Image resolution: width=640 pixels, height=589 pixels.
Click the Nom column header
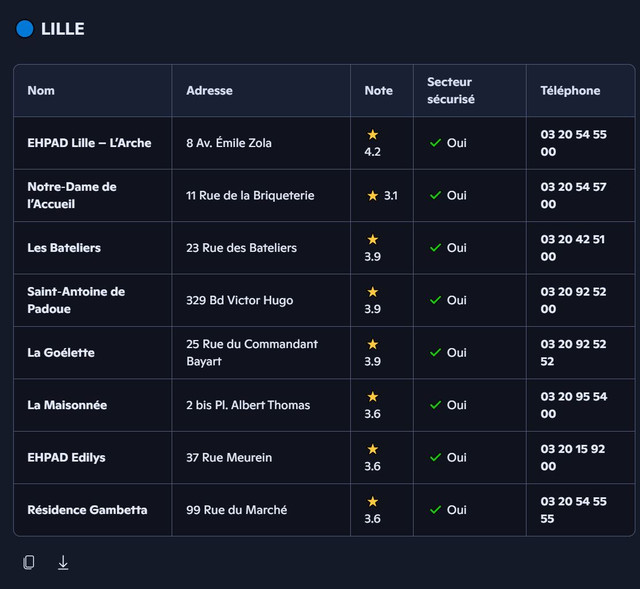point(41,91)
